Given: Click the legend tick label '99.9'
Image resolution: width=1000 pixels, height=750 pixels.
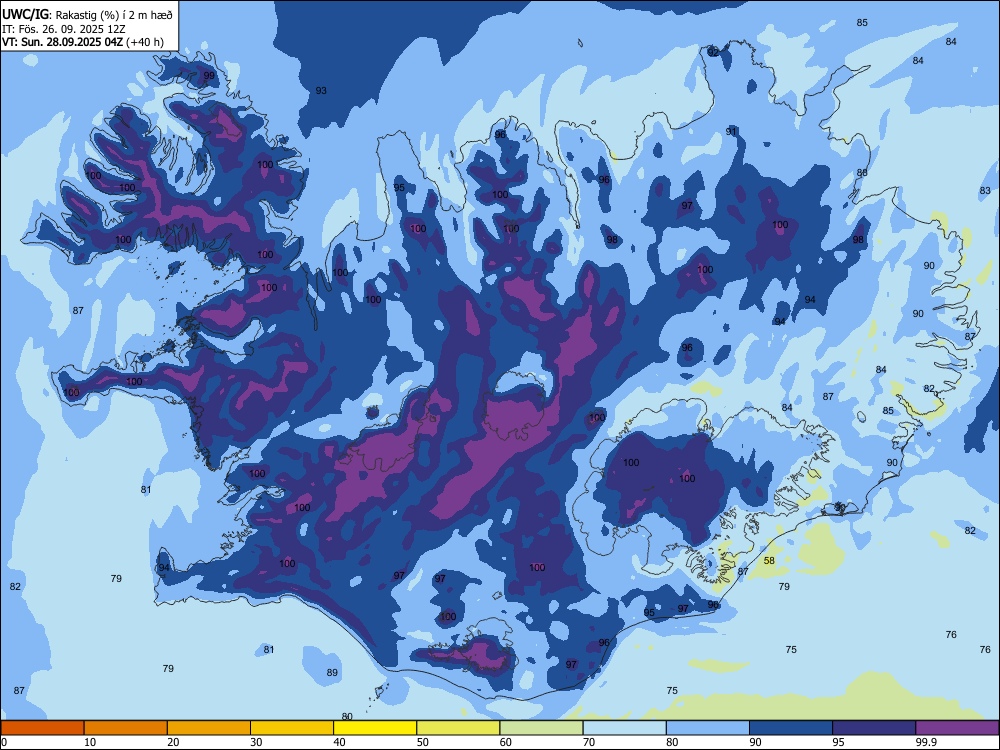Looking at the screenshot, I should click(x=926, y=742).
